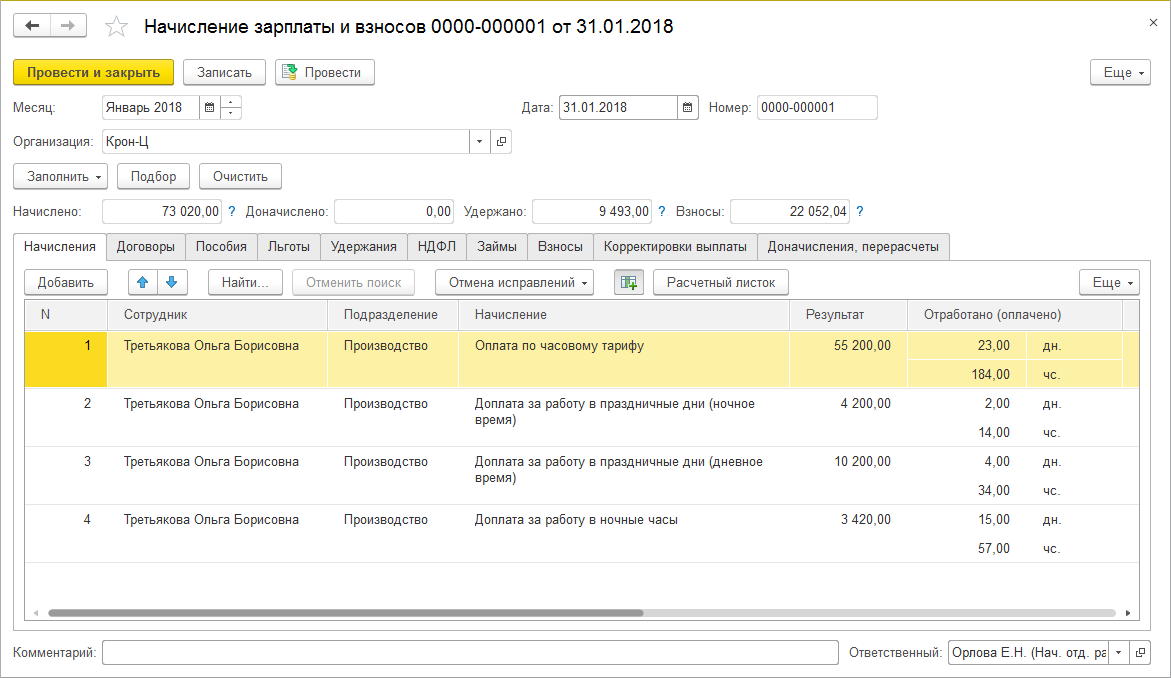Switch to the Займы tab
1171x678 pixels.
[x=497, y=246]
